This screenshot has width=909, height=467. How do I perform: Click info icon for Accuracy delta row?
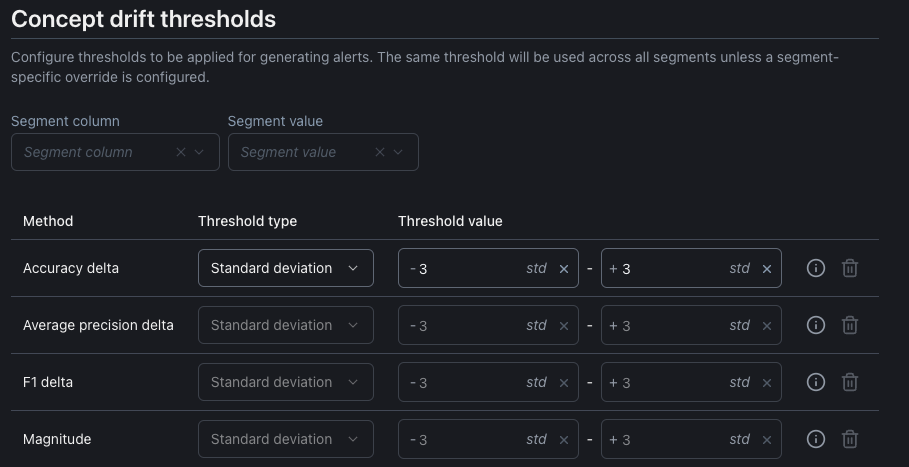[816, 268]
